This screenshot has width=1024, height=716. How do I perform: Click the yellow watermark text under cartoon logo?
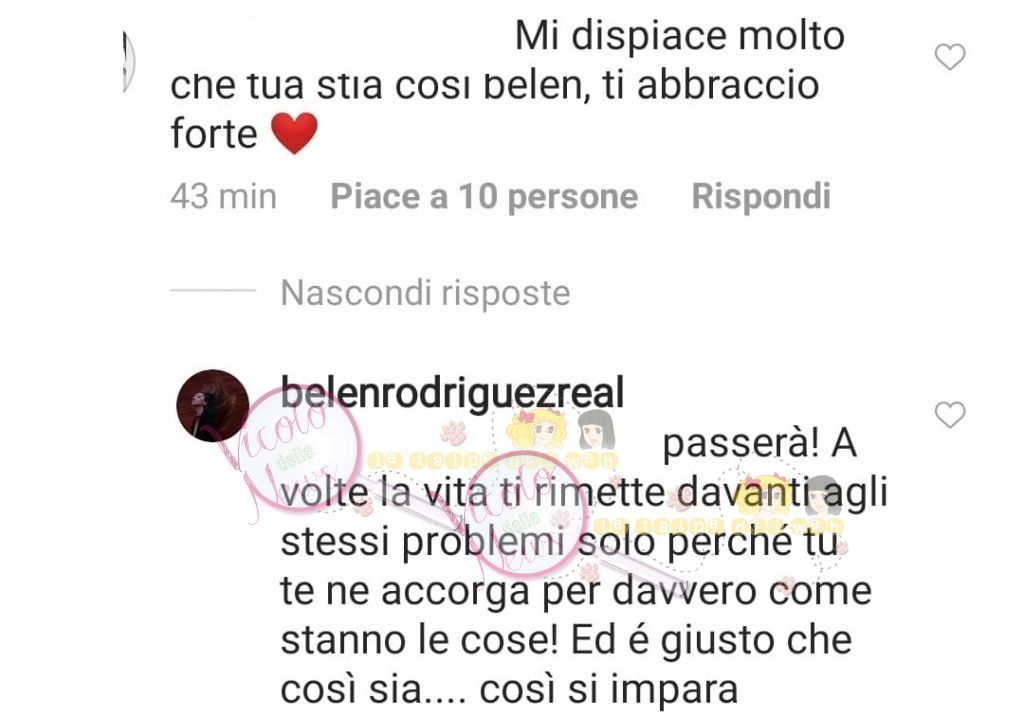click(x=492, y=461)
